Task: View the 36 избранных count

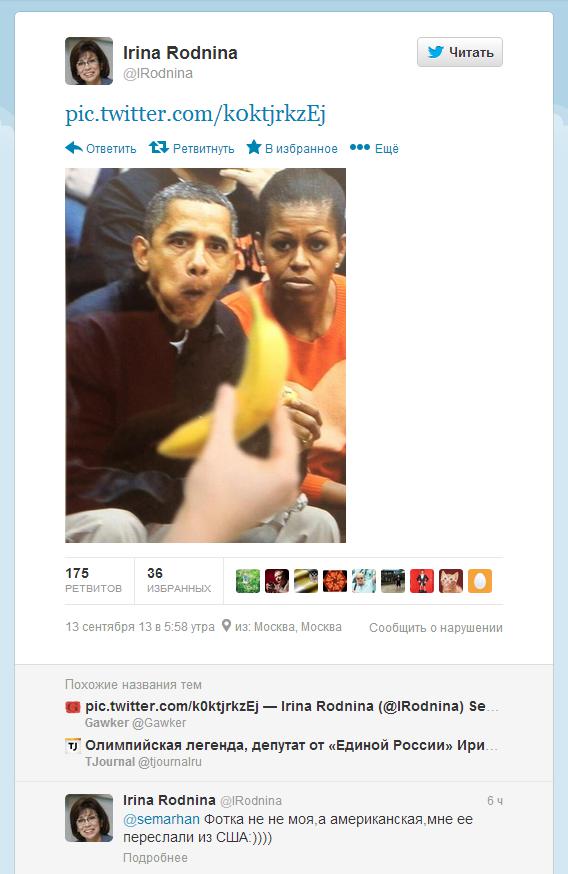Action: [x=179, y=580]
